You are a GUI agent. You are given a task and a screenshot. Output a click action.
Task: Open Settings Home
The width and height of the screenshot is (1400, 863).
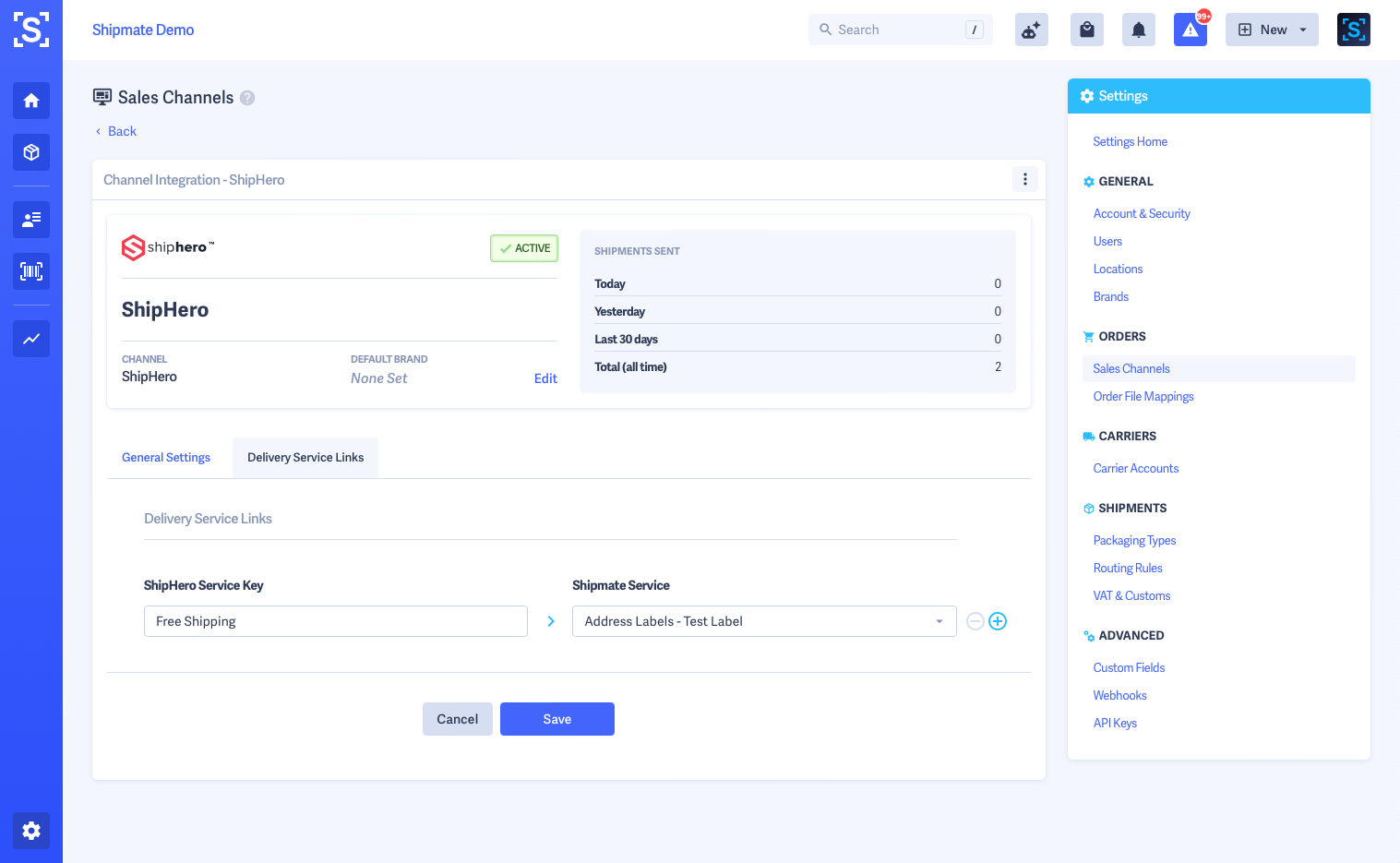[x=1131, y=141]
